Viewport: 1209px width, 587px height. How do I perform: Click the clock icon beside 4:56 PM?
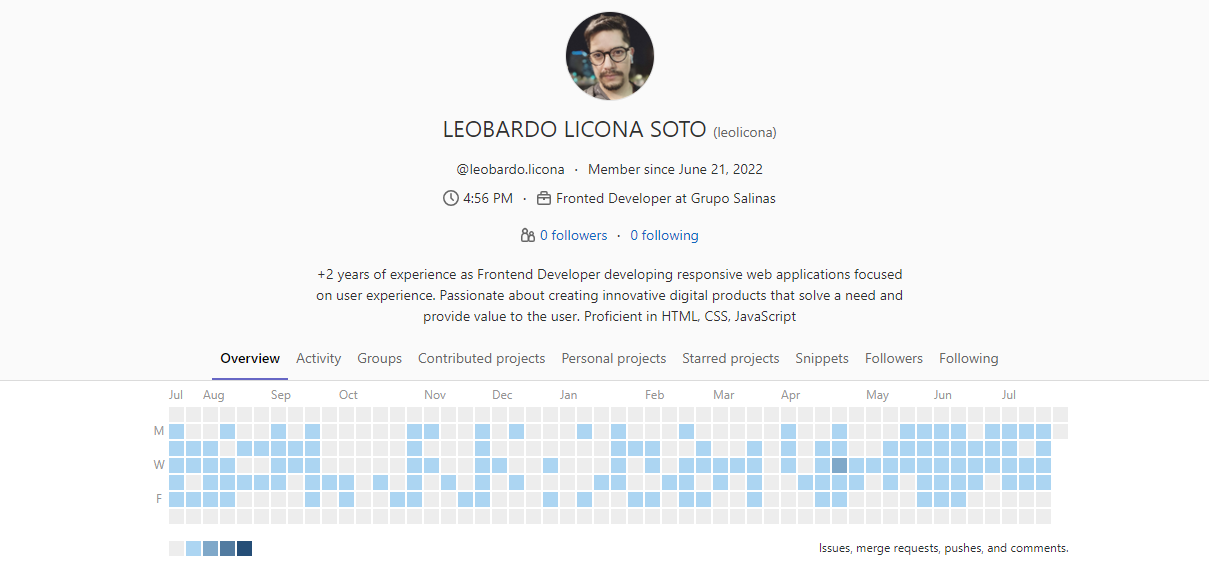[450, 197]
